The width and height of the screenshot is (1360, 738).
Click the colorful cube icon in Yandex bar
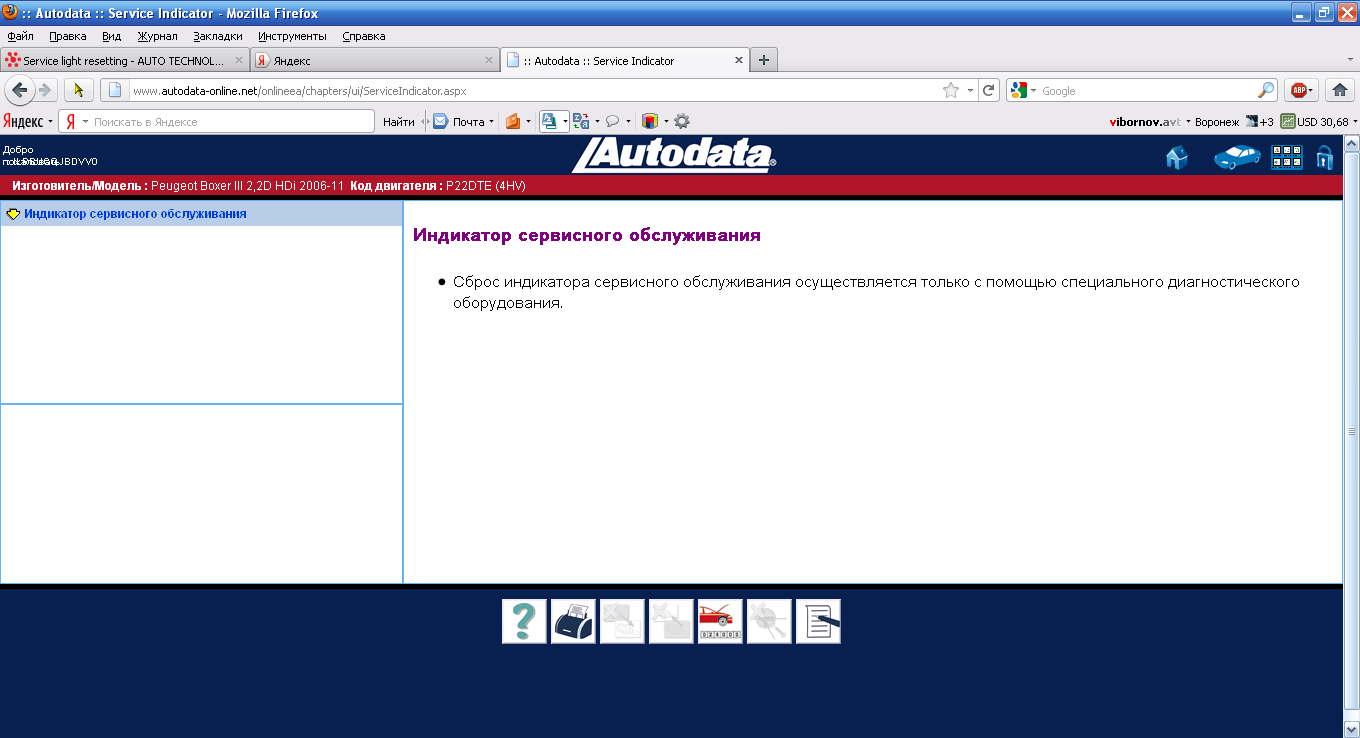pos(650,121)
